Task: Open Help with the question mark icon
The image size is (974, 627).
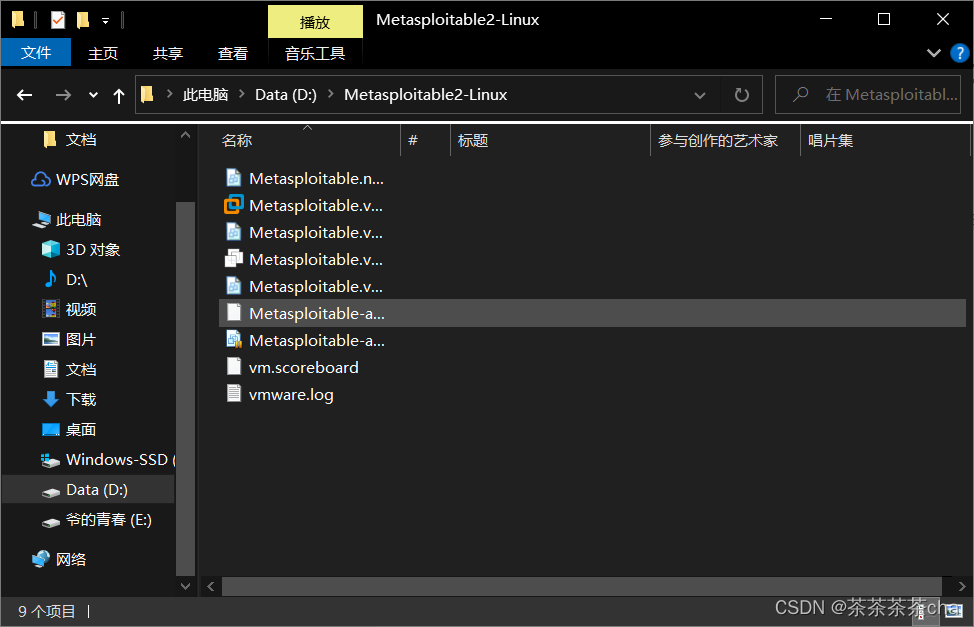Action: 960,53
